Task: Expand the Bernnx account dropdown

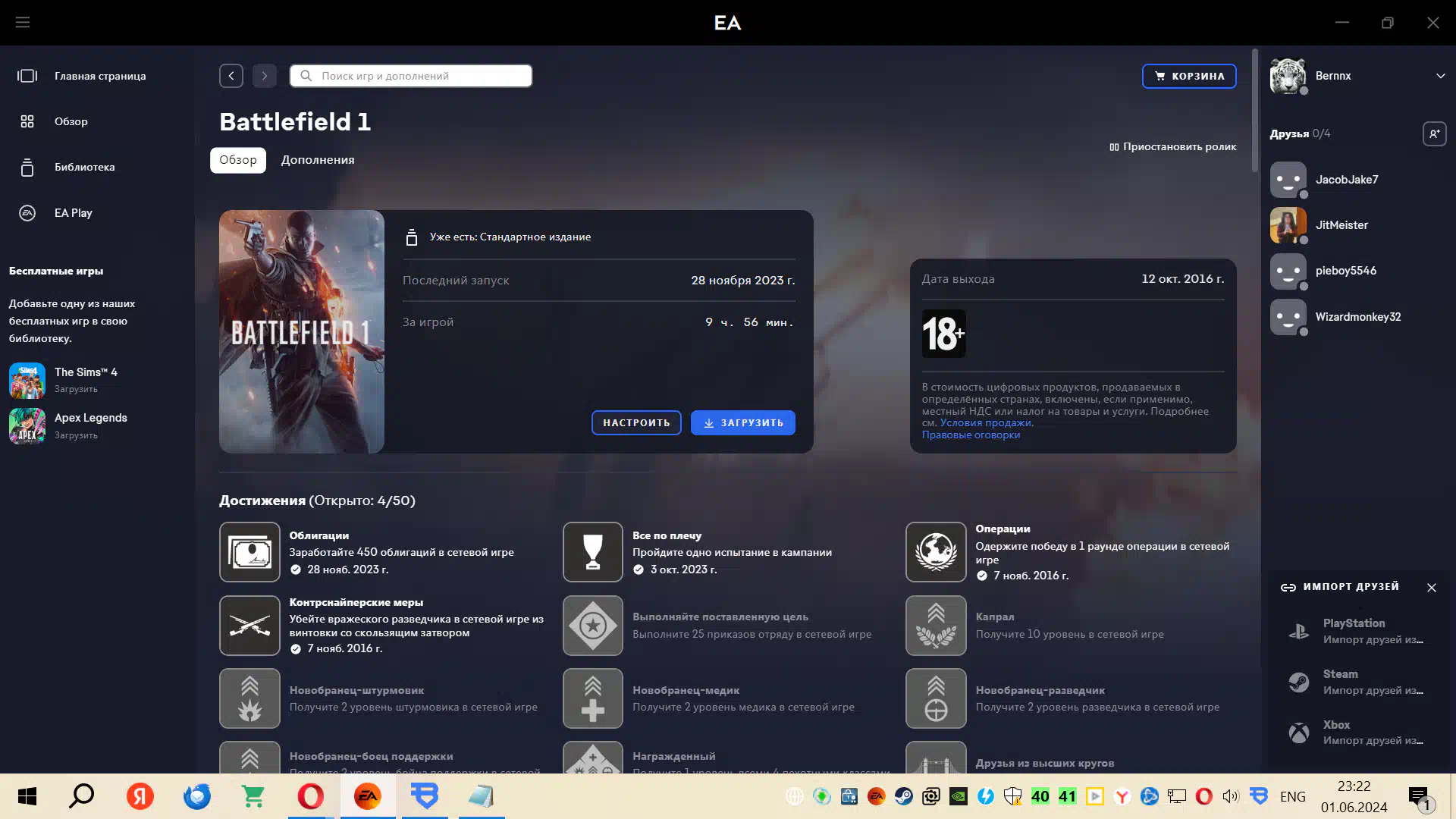Action: click(1440, 76)
